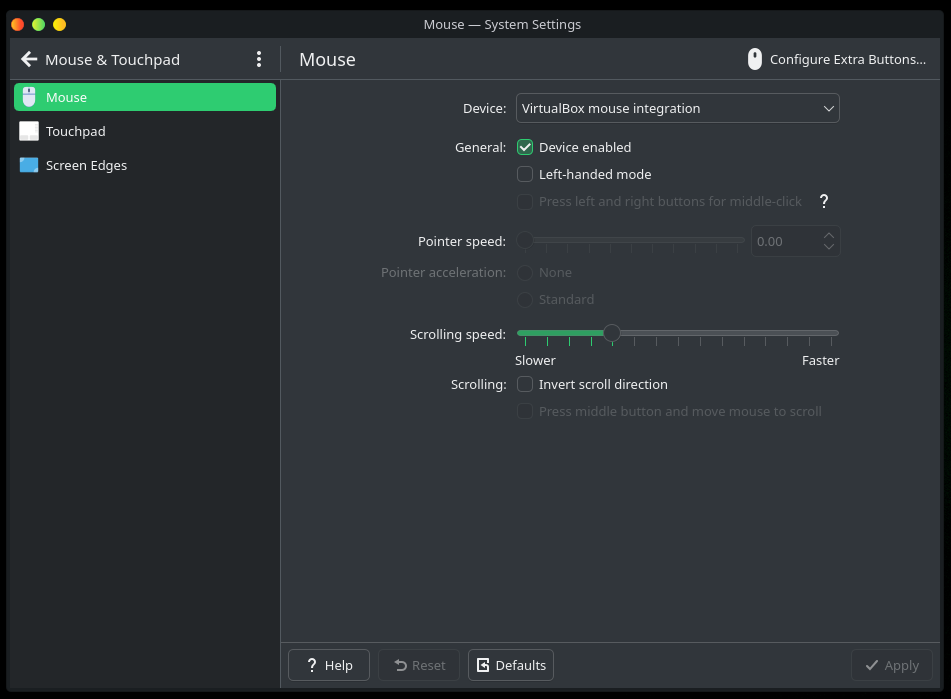This screenshot has width=951, height=699.
Task: Select the Mouse item in sidebar
Action: [x=145, y=97]
